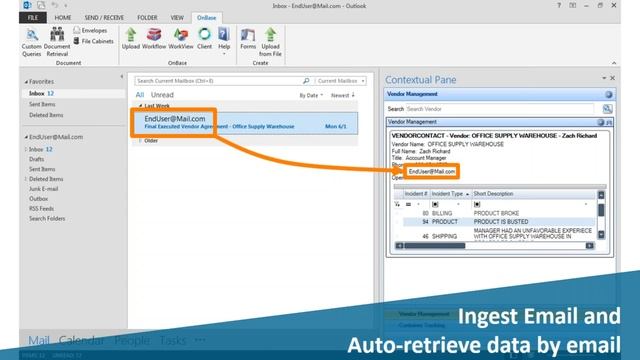Open File Cabinets

coord(93,41)
